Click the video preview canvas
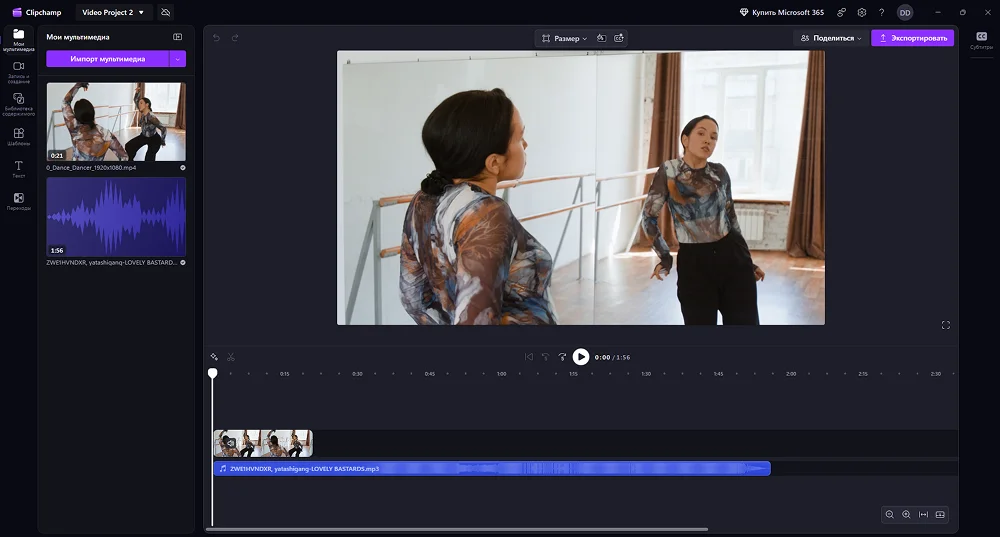This screenshot has height=537, width=1000. [580, 188]
